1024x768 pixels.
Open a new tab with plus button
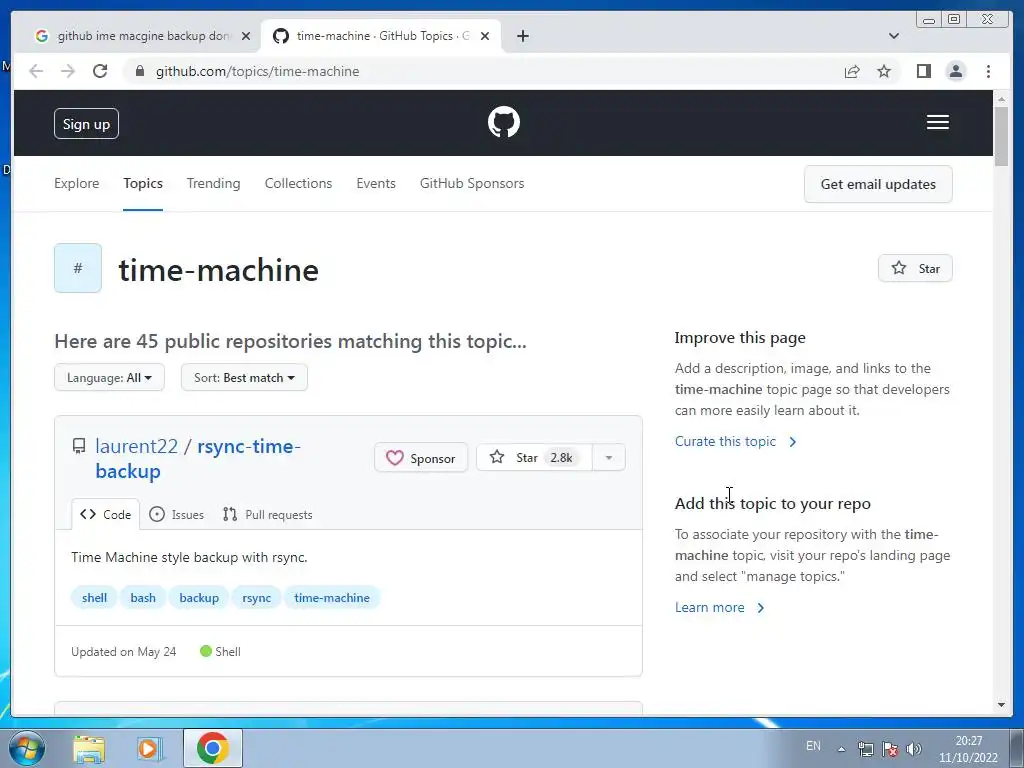(522, 36)
